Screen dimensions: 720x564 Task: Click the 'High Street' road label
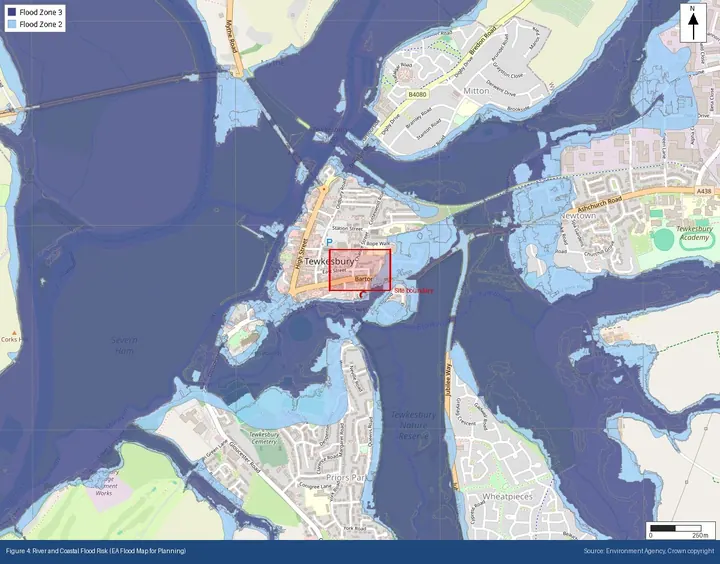(x=301, y=256)
